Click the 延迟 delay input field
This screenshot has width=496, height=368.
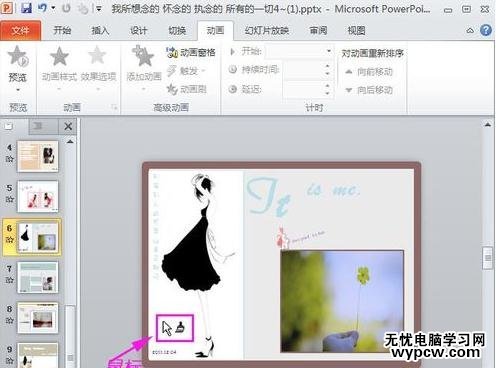pyautogui.click(x=303, y=89)
